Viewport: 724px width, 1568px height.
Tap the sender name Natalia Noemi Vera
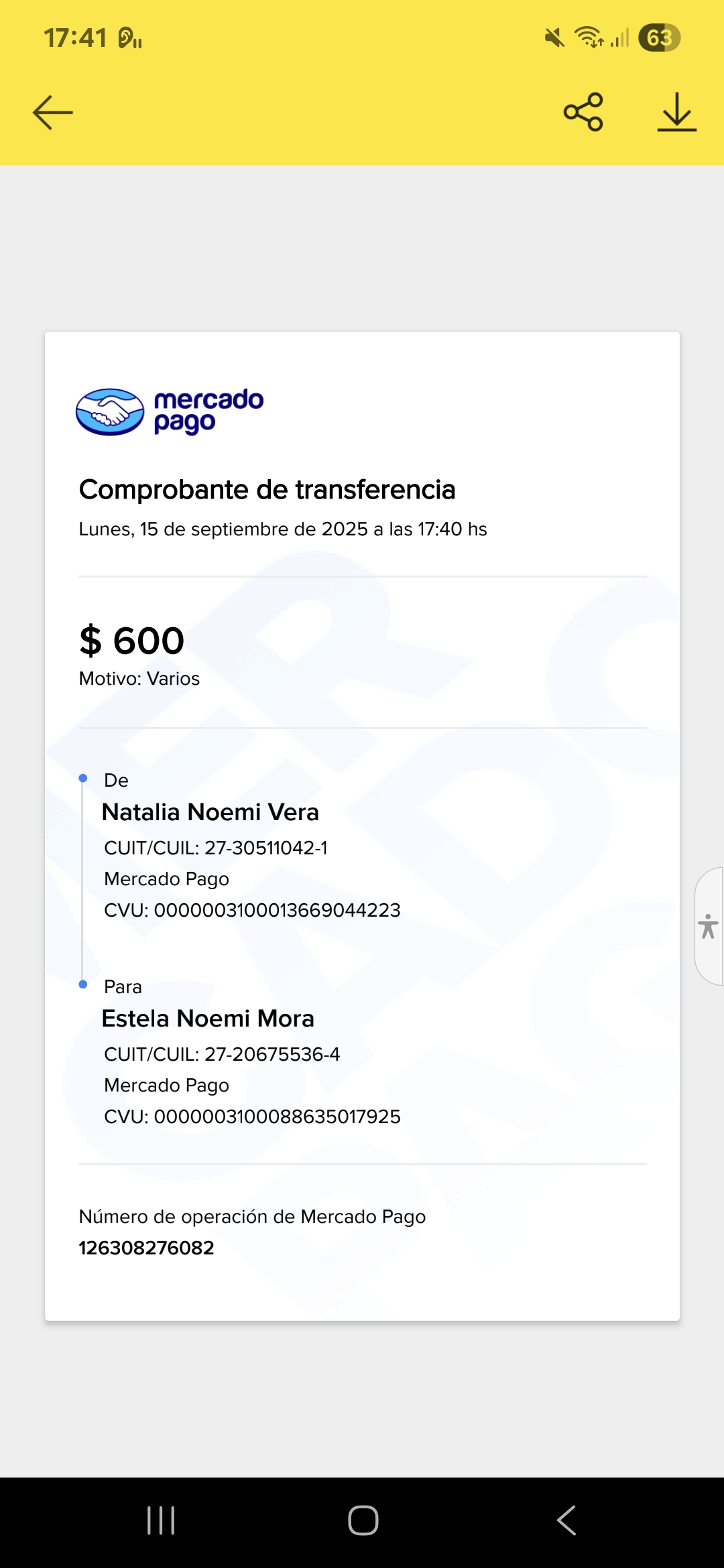point(210,812)
